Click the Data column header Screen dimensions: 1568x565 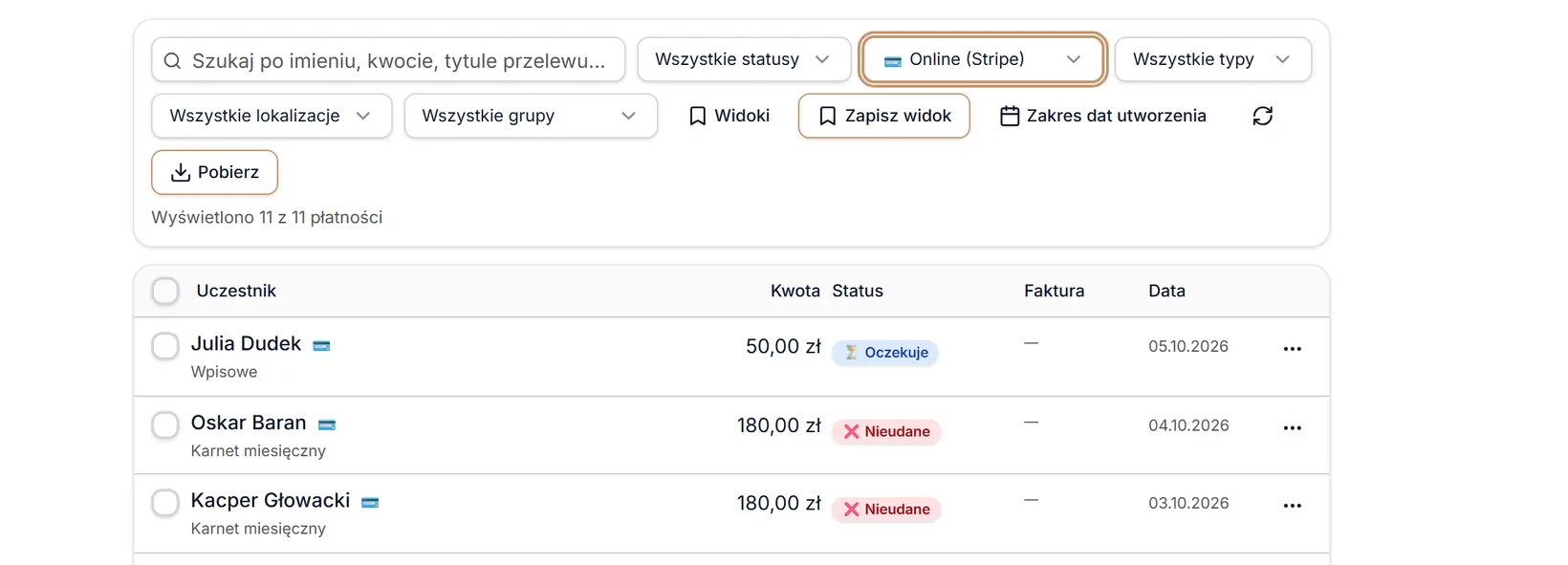1166,291
